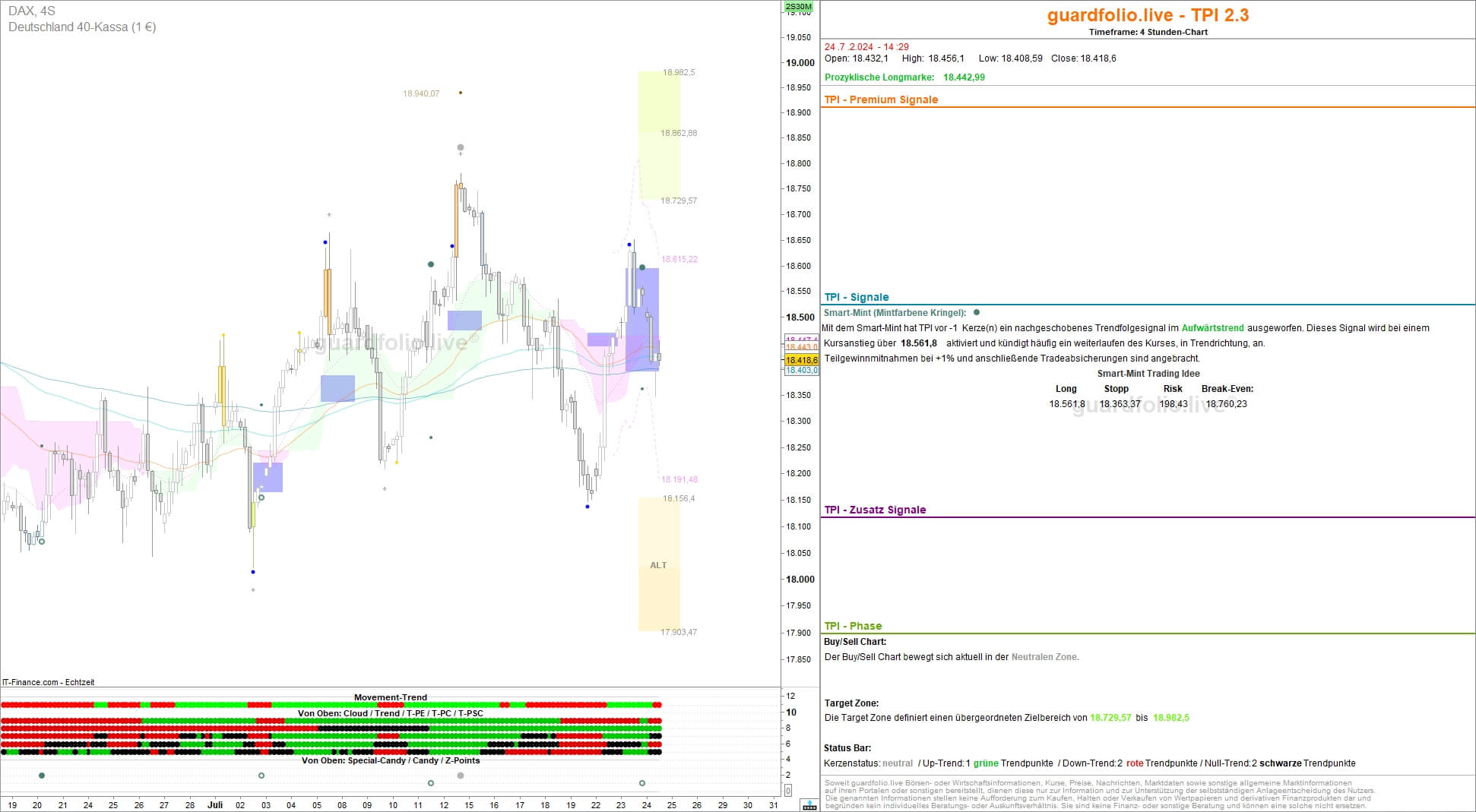Click the Open: 18.432,1 value
Image resolution: width=1476 pixels, height=812 pixels.
857,58
